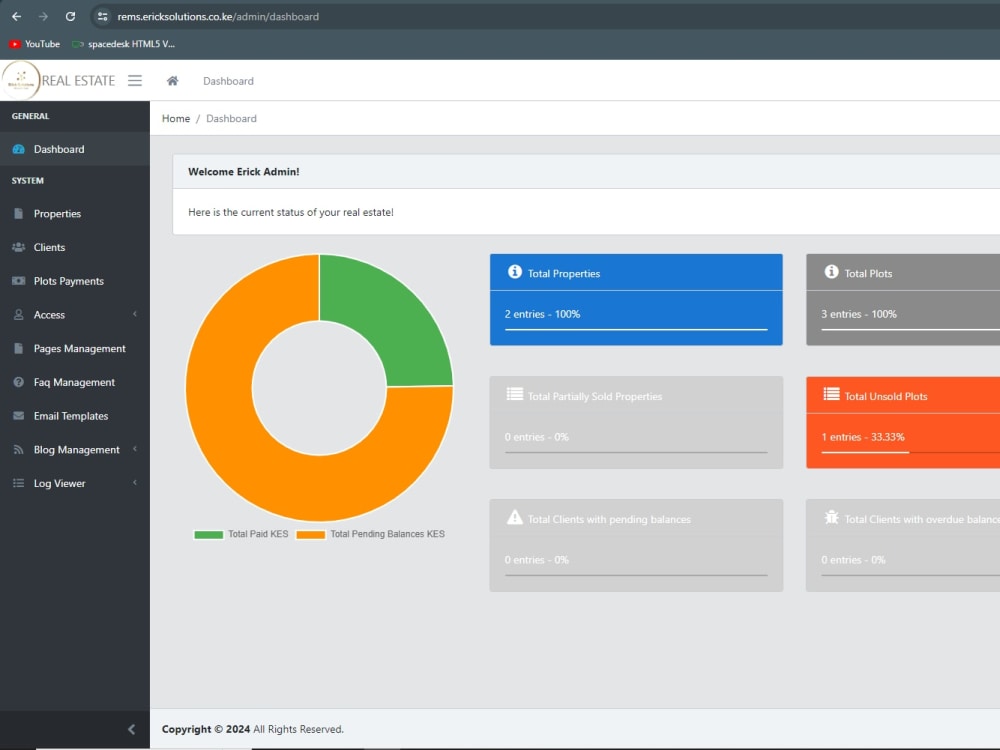Click Home in the breadcrumb
Image resolution: width=1000 pixels, height=750 pixels.
(175, 119)
